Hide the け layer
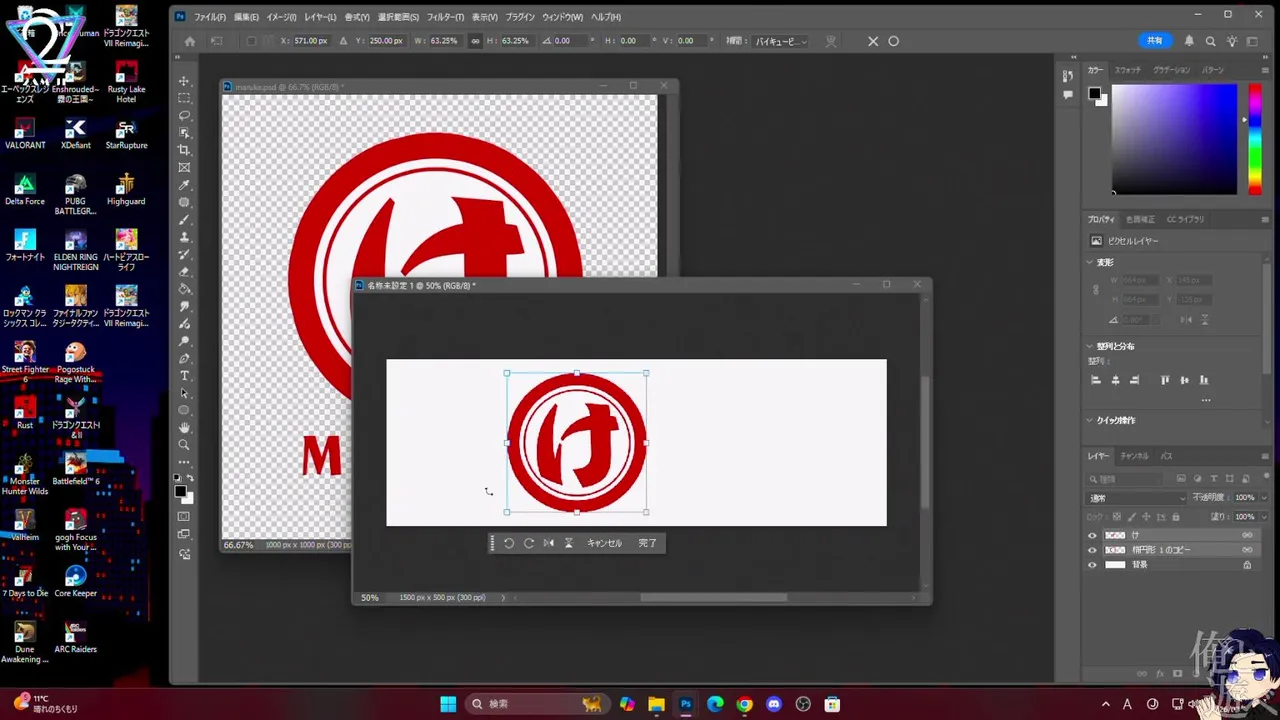The height and width of the screenshot is (720, 1280). (1092, 535)
